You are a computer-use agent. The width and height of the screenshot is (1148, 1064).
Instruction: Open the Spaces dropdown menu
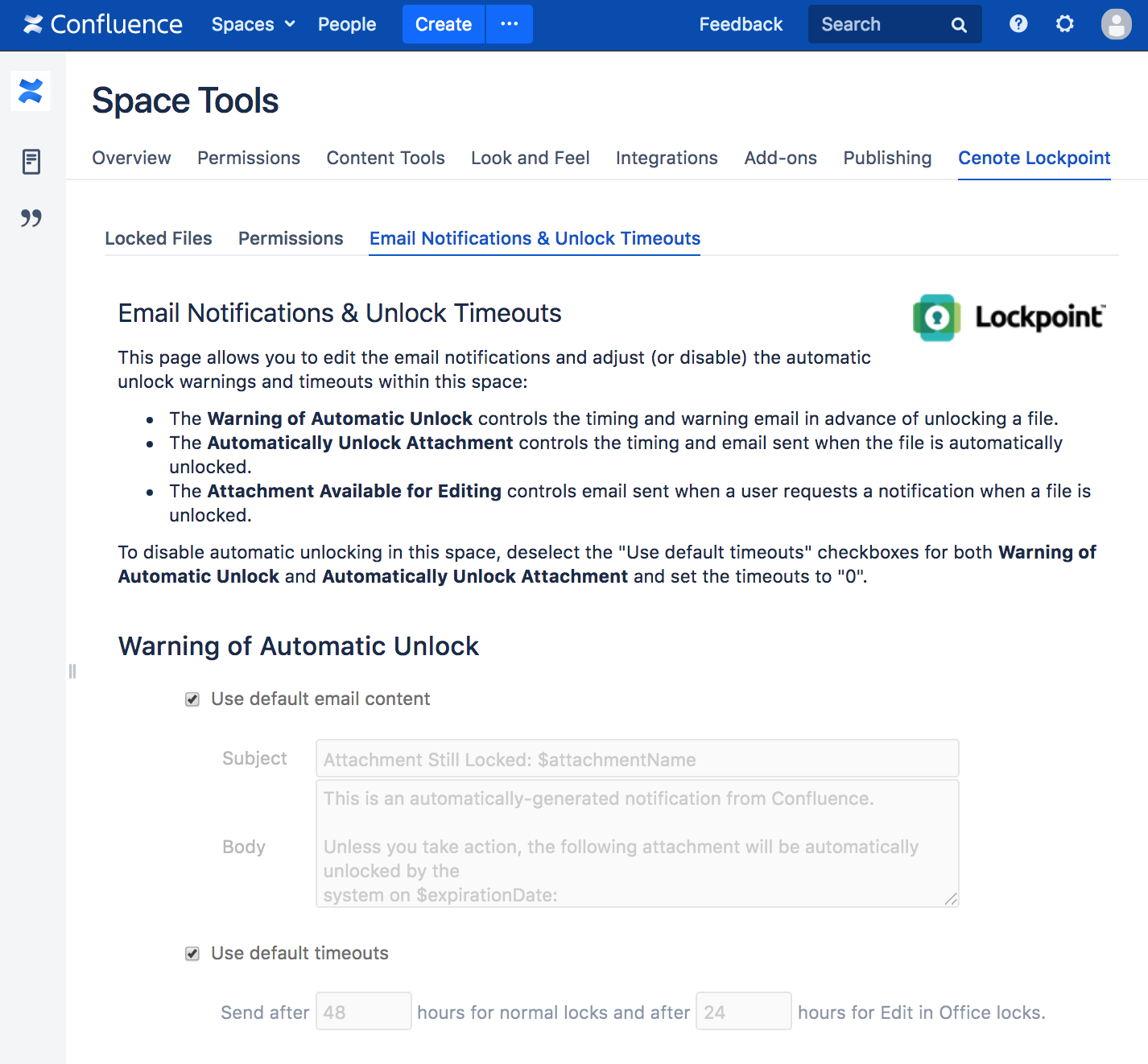pyautogui.click(x=254, y=24)
